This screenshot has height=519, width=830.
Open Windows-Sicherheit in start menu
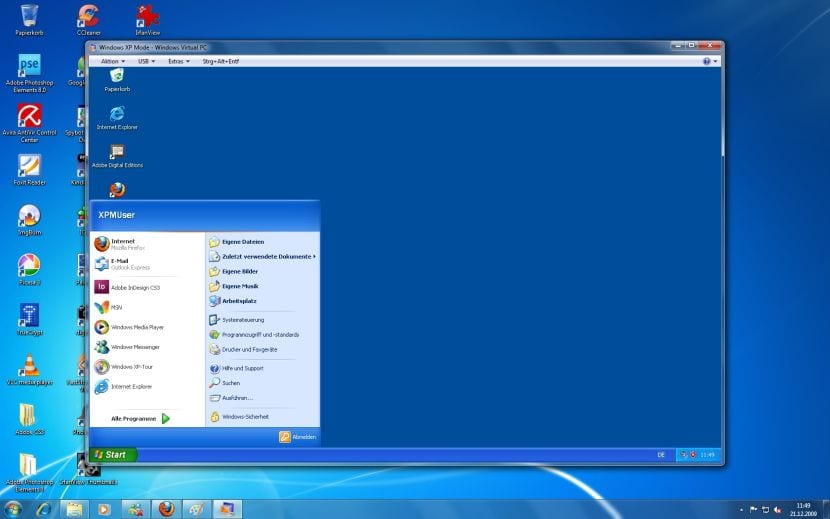coord(263,417)
